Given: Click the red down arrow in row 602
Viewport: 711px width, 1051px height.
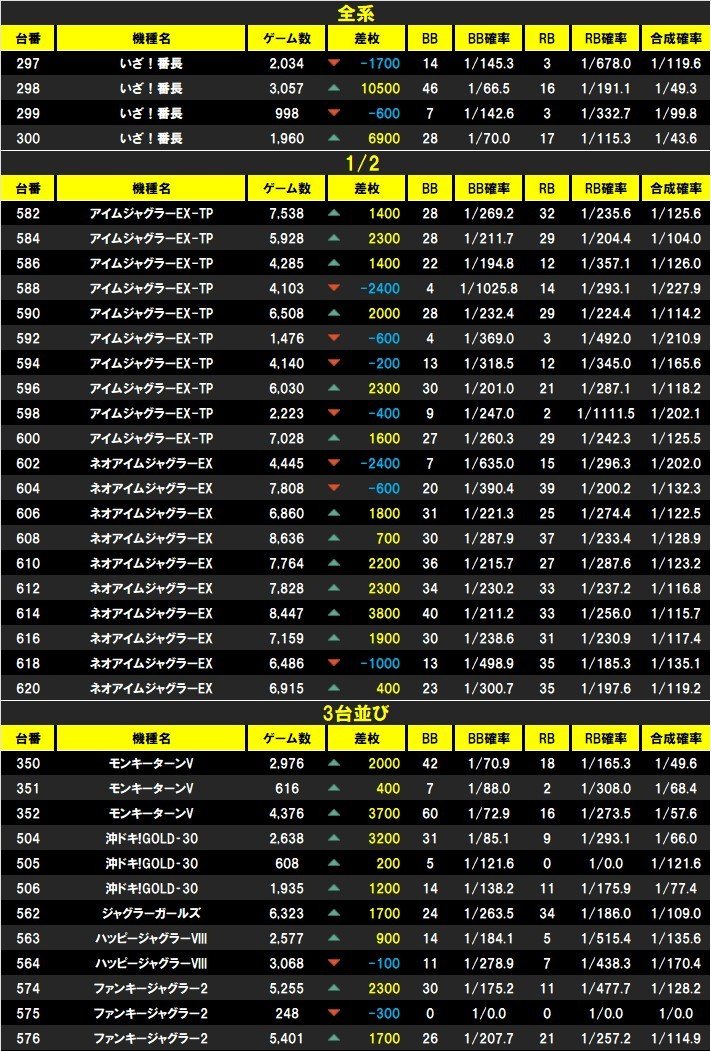Looking at the screenshot, I should coord(334,463).
